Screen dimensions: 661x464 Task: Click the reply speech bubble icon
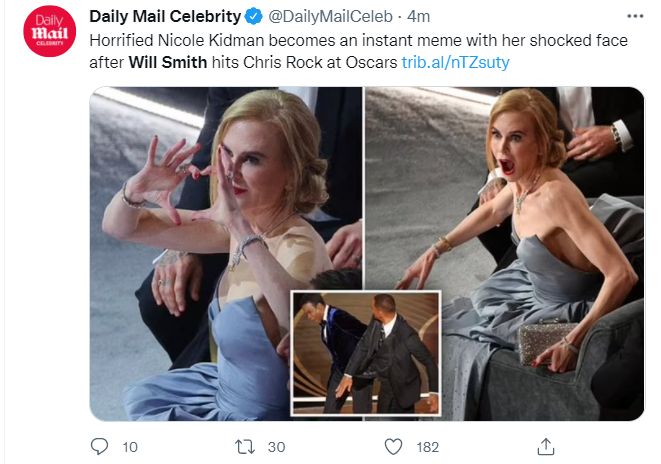99,447
